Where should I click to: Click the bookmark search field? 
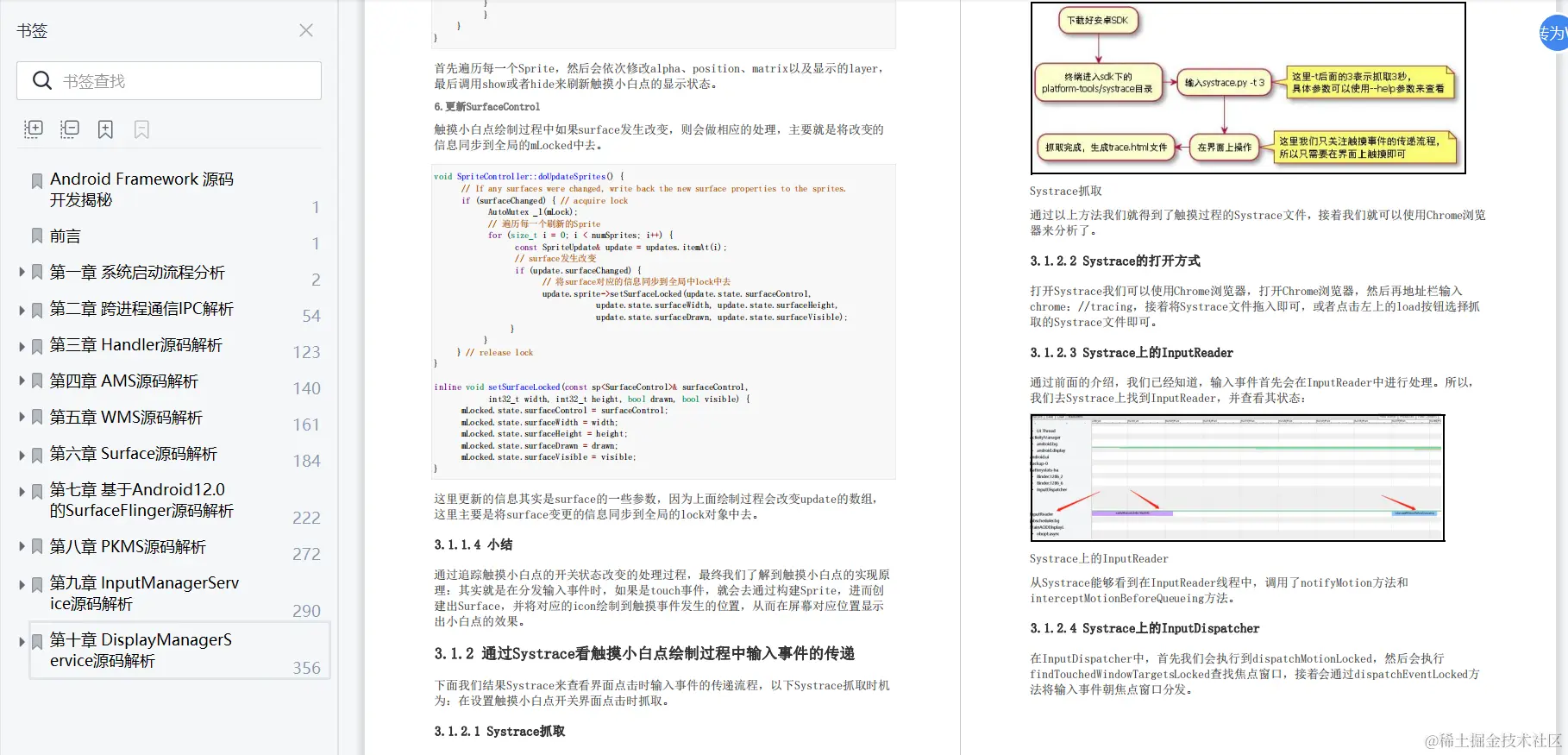pos(169,80)
